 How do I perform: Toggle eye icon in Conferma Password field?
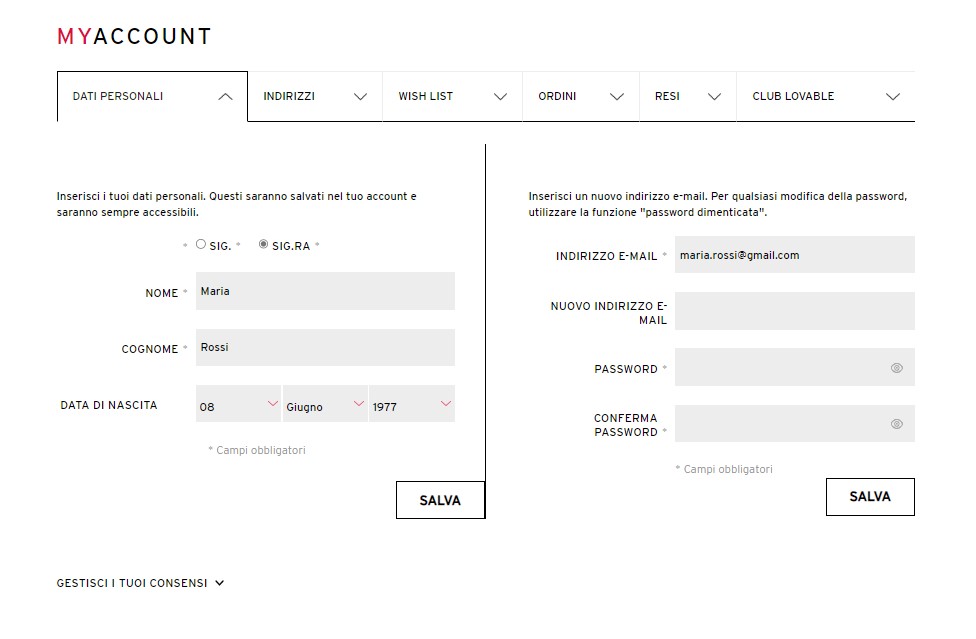tap(896, 424)
